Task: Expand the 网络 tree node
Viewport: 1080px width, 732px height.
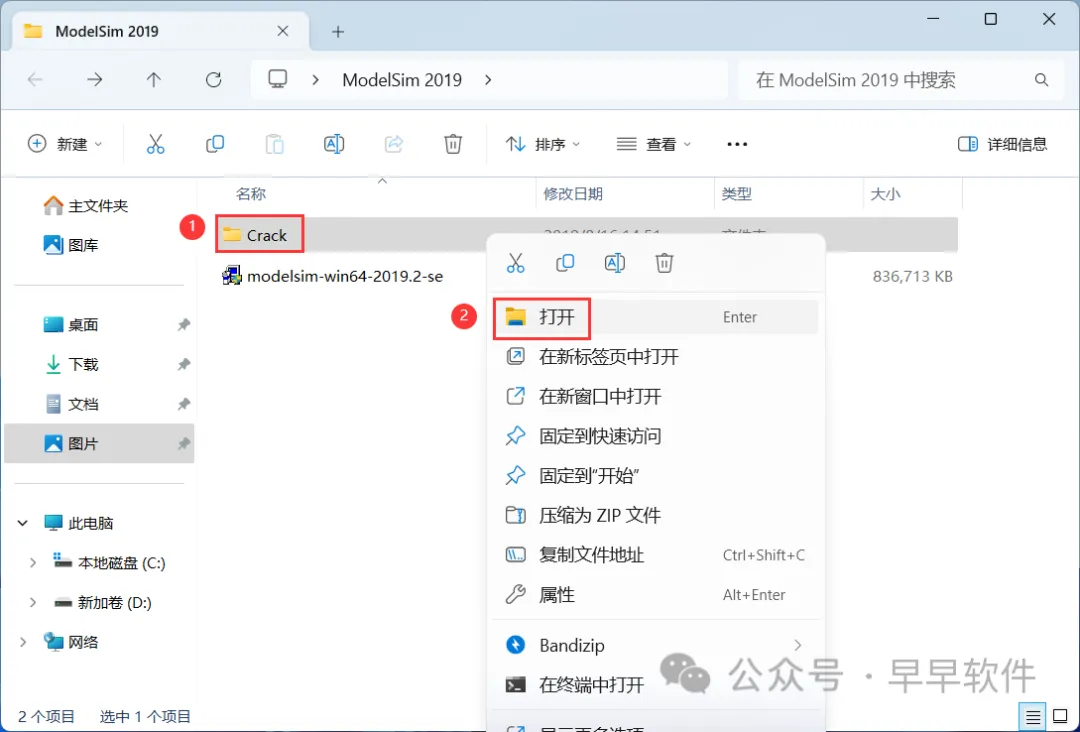Action: [23, 642]
